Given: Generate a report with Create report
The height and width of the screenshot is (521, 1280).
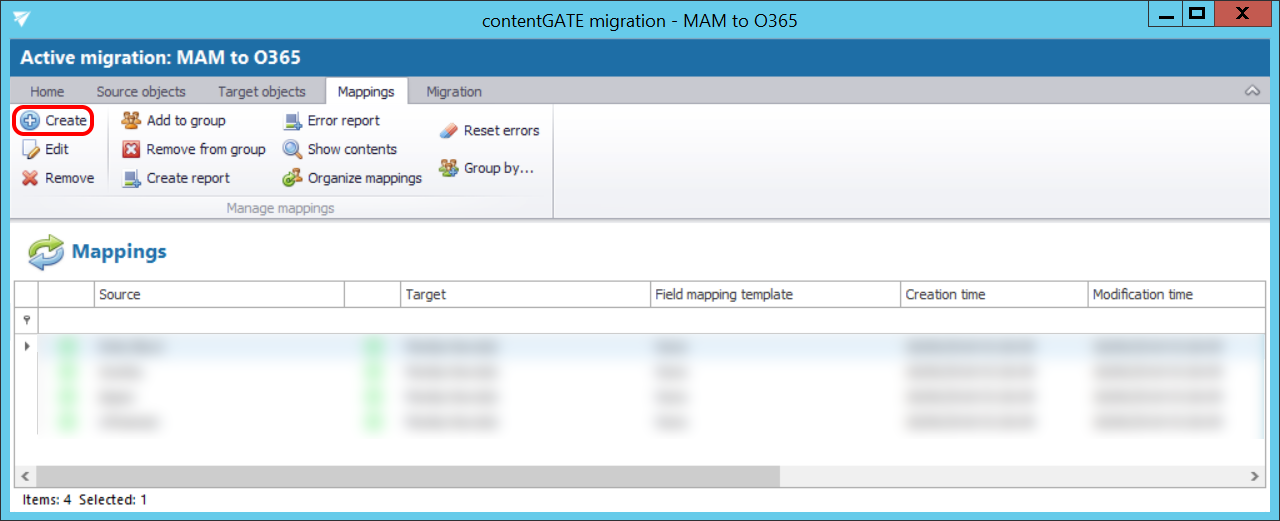Looking at the screenshot, I should (176, 178).
